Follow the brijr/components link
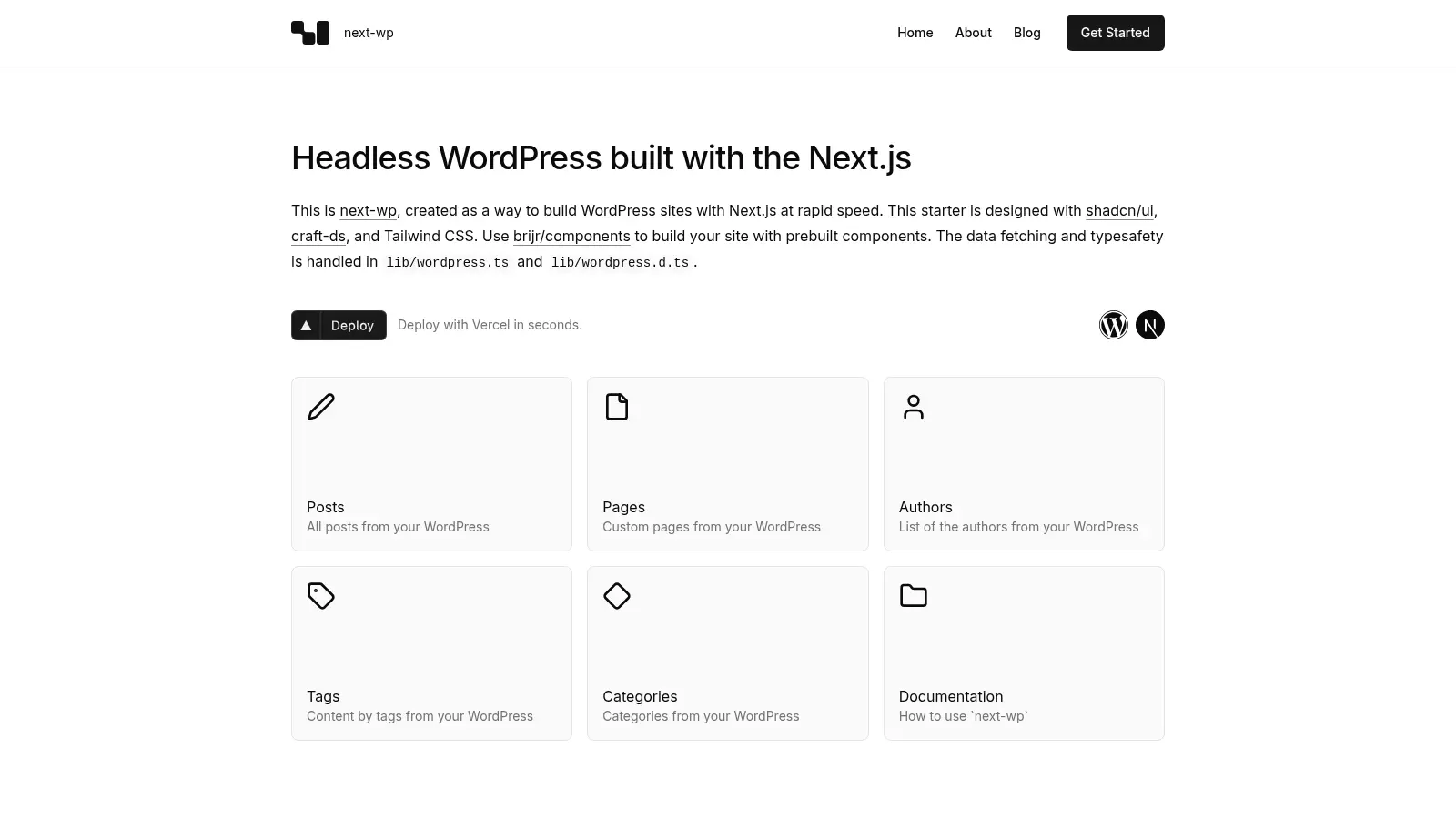The height and width of the screenshot is (819, 1456). (571, 236)
